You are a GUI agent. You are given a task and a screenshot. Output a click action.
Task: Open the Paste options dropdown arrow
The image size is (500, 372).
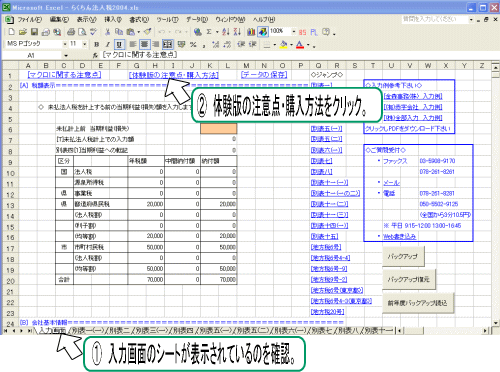(138, 32)
